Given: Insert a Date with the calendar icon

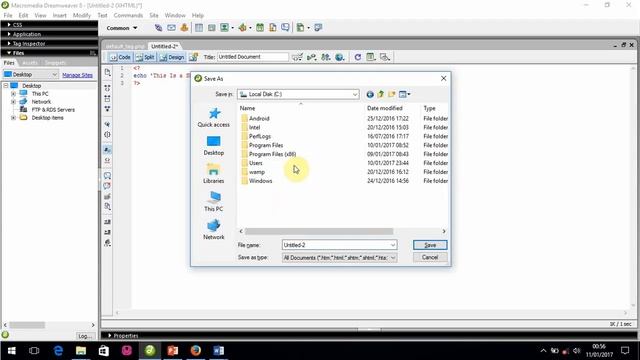Looking at the screenshot, I should [260, 28].
